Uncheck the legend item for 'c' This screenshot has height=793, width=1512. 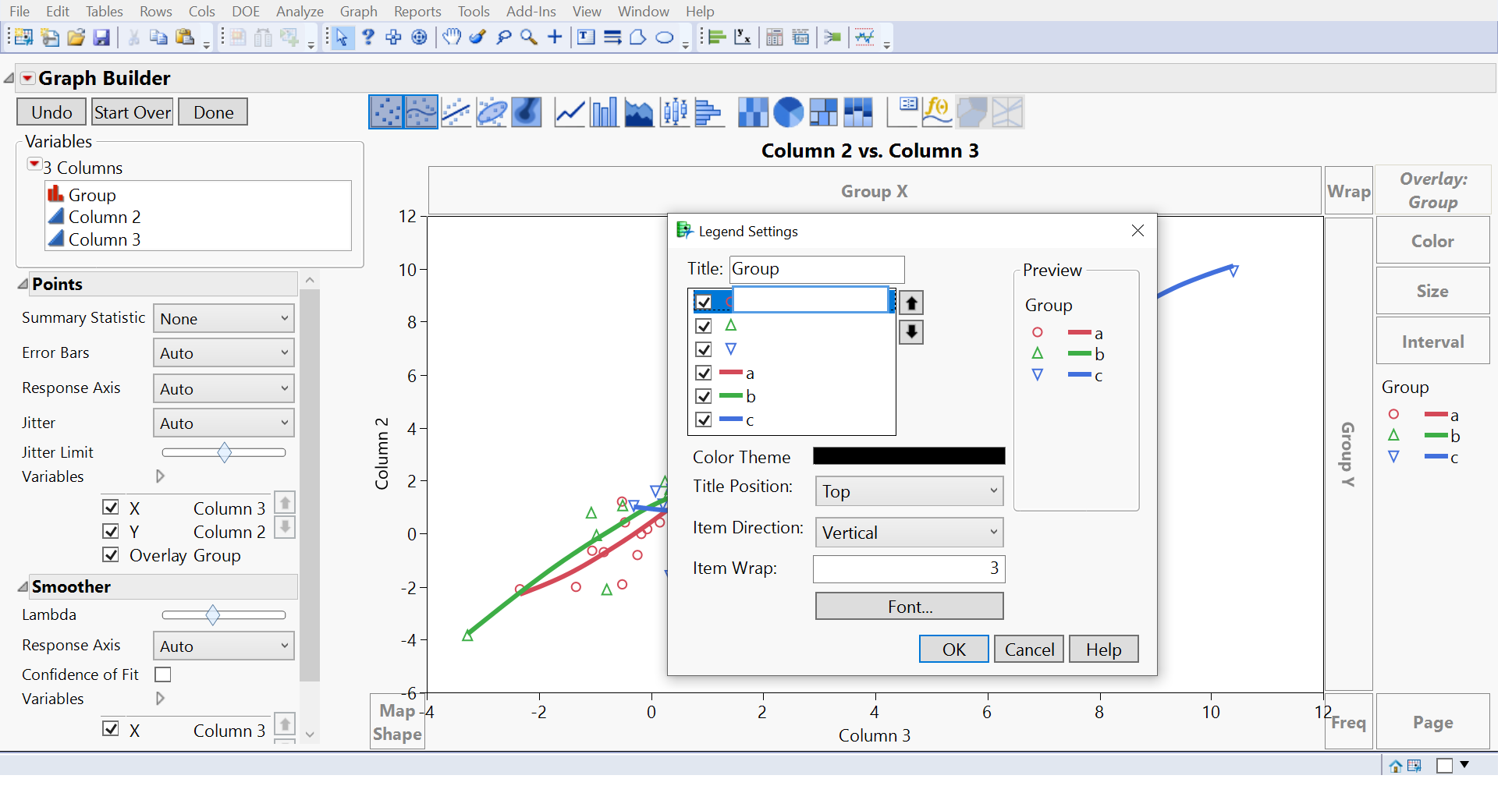point(703,420)
